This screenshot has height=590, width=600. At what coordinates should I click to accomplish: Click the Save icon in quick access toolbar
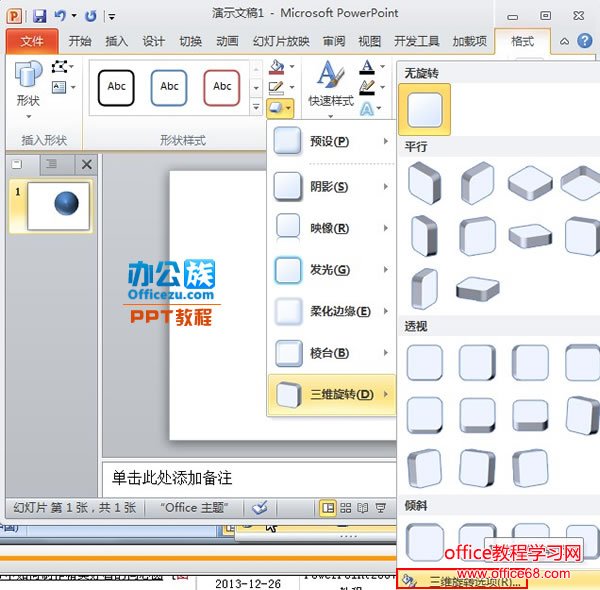point(39,16)
